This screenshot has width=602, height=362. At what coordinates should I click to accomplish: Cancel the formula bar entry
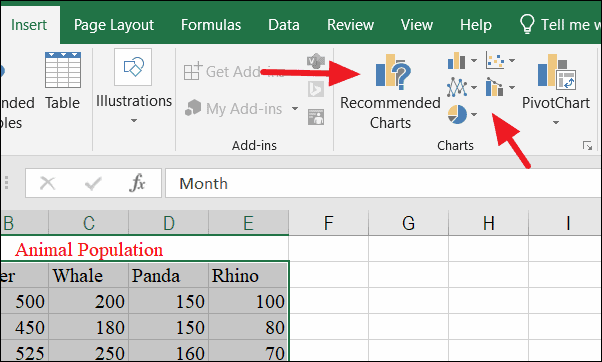(x=48, y=183)
